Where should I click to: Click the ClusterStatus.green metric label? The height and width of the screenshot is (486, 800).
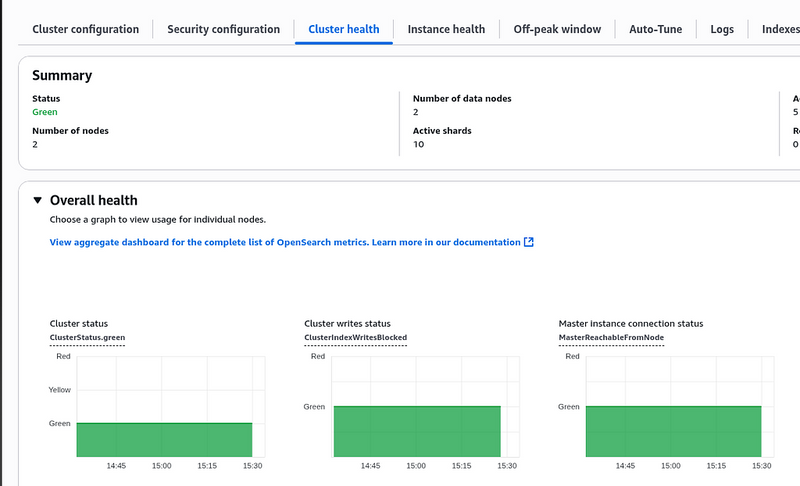(x=87, y=338)
